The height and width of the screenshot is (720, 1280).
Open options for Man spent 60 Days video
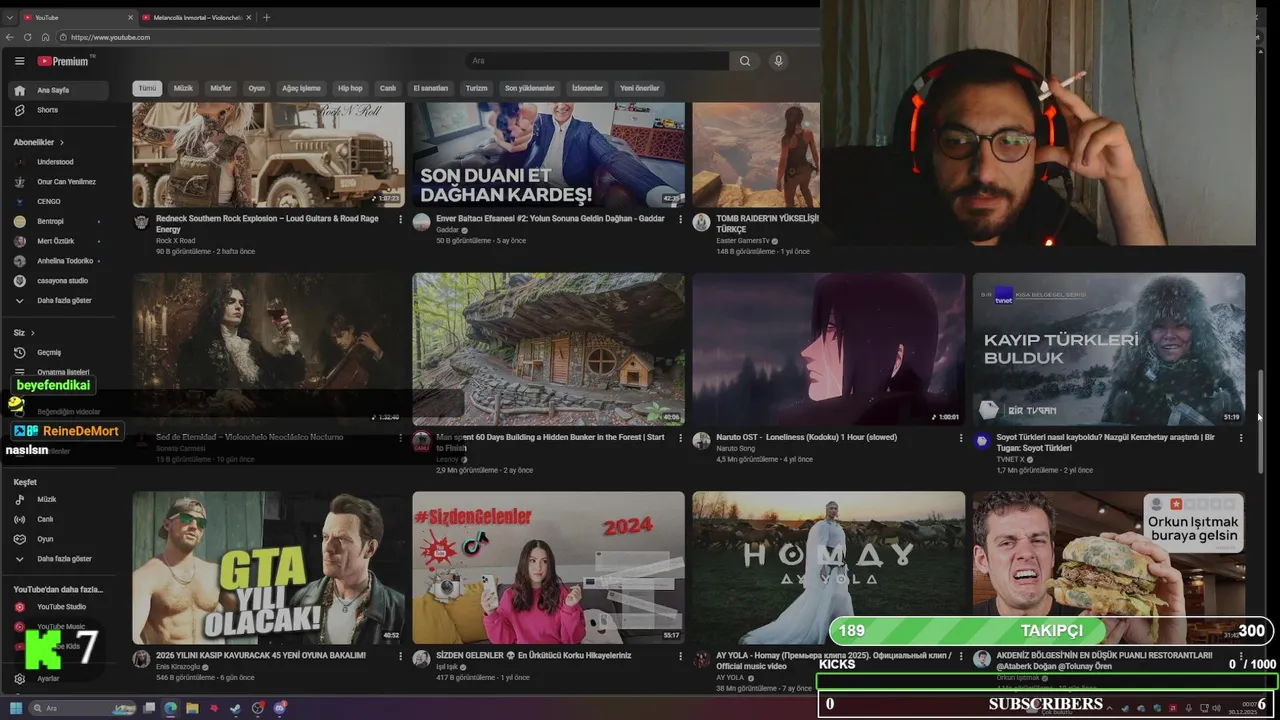pyautogui.click(x=681, y=438)
